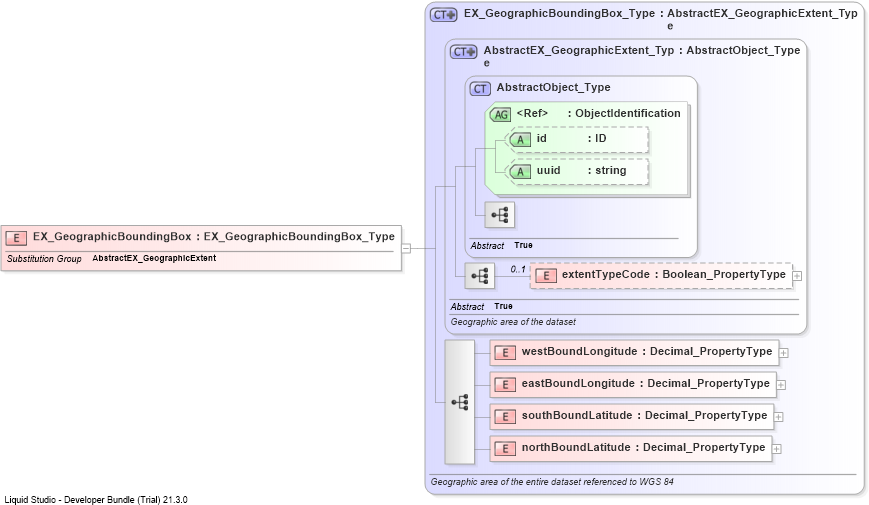This screenshot has height=505, width=869.
Task: Expand the northBoundLatitude element
Action: pos(776,448)
